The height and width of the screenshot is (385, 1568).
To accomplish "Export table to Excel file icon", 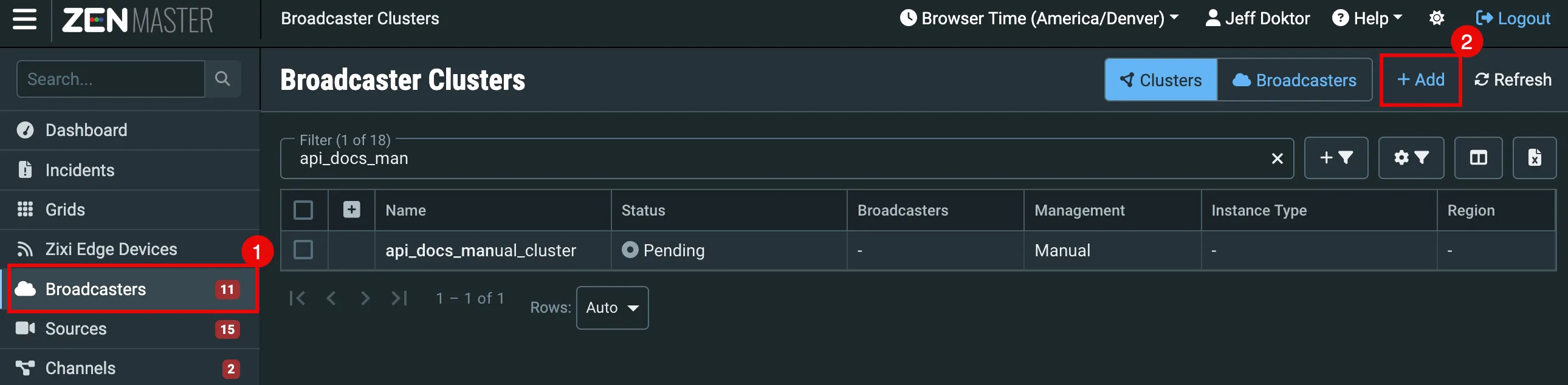I will [x=1535, y=158].
